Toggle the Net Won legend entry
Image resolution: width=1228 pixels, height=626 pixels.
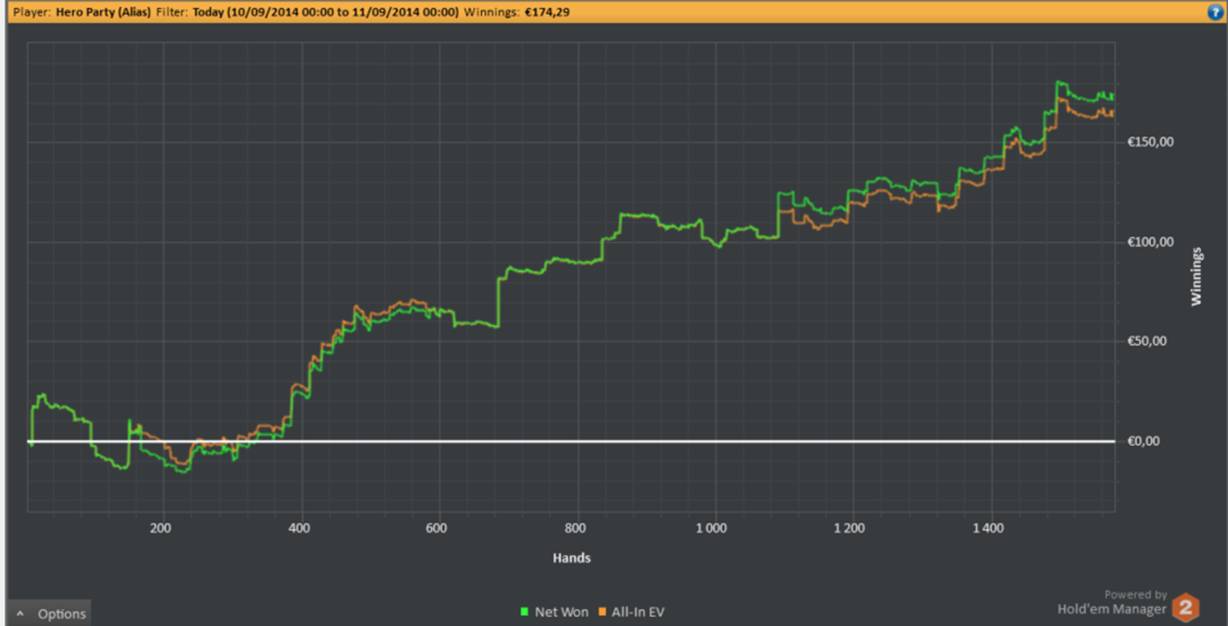point(554,612)
